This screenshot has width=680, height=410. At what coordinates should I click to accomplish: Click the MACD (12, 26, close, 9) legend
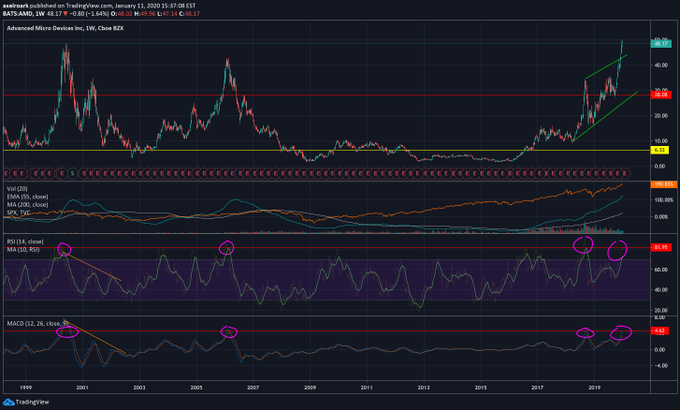[x=38, y=323]
